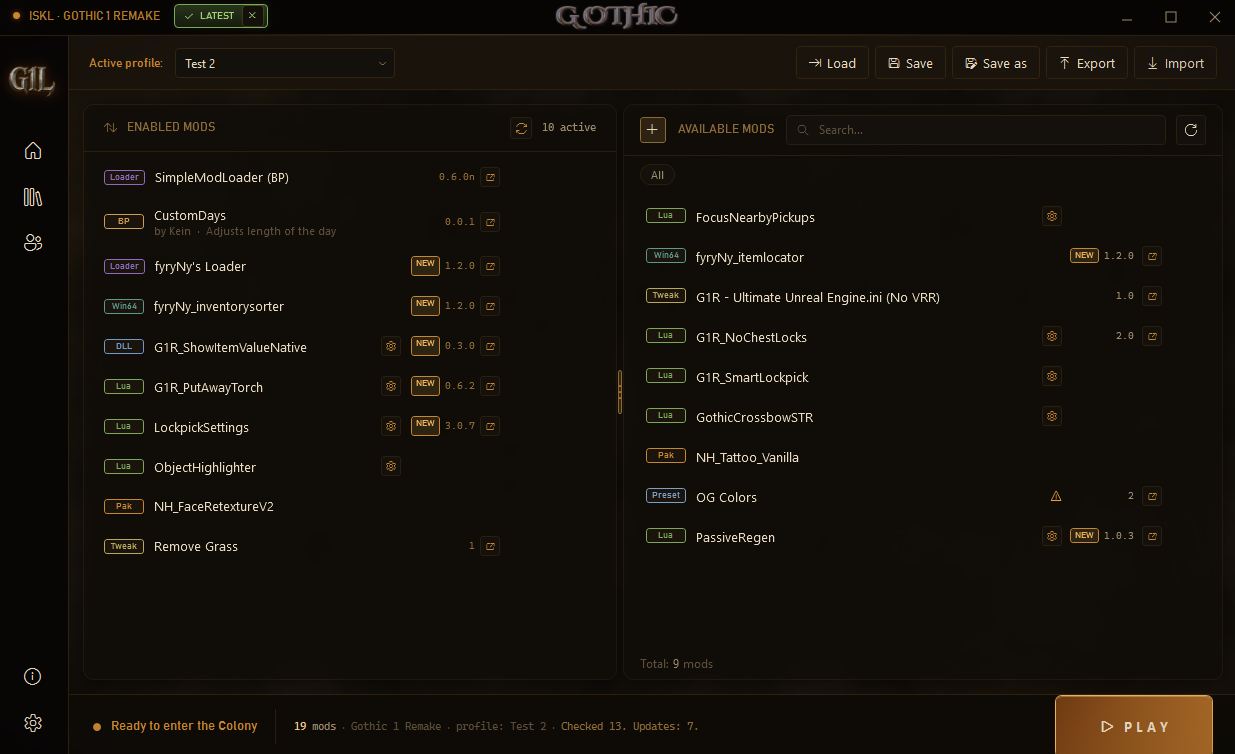Open the Home icon in sidebar

point(33,150)
